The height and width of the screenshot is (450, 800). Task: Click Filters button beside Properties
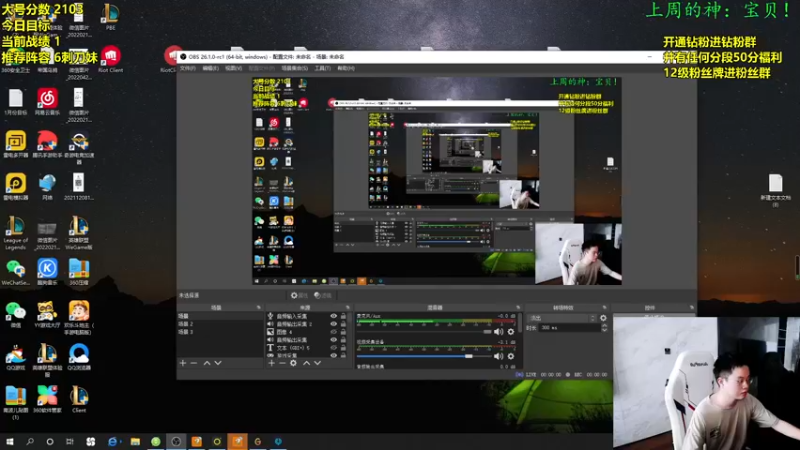322,295
